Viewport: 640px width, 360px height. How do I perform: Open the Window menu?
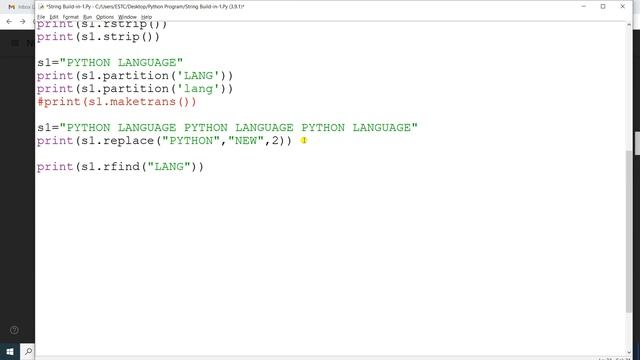click(x=127, y=17)
